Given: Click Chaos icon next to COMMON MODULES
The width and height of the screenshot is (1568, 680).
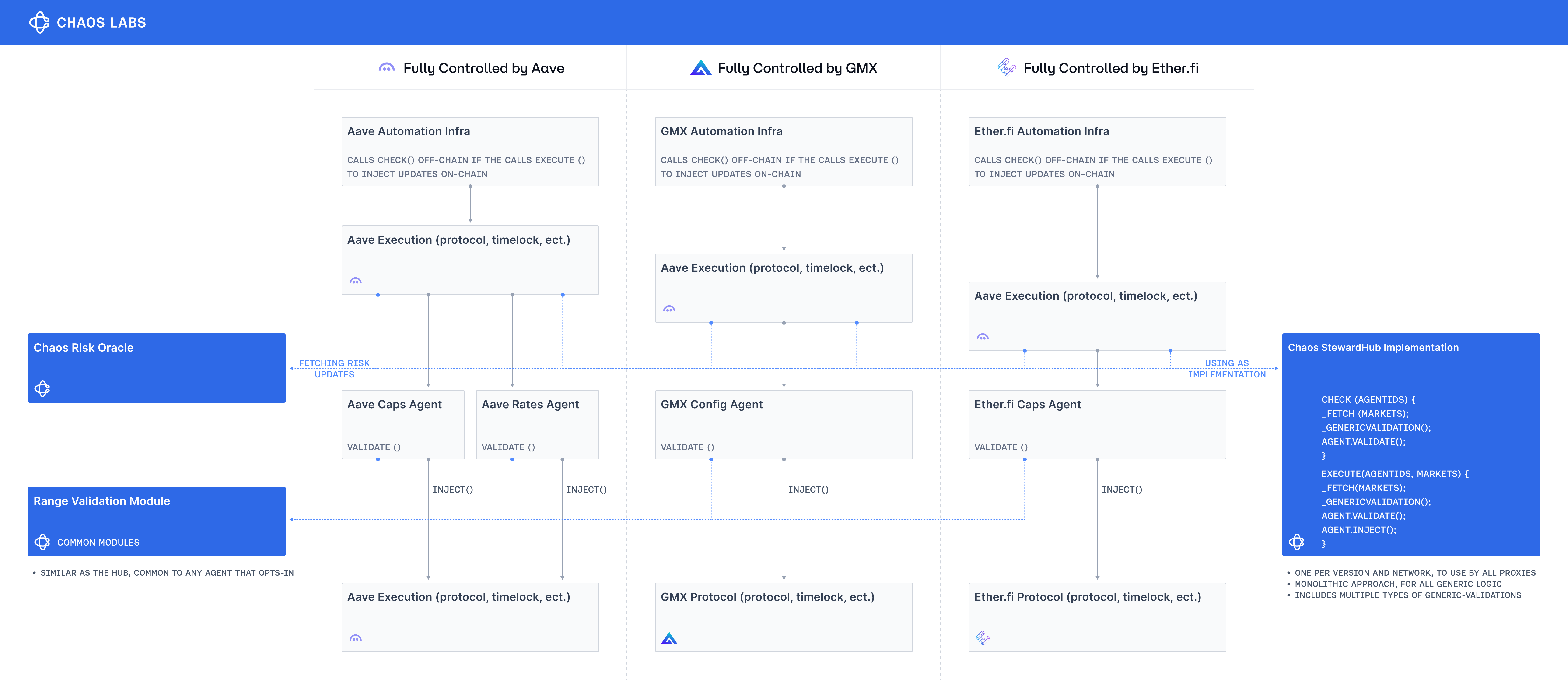Looking at the screenshot, I should 42,542.
